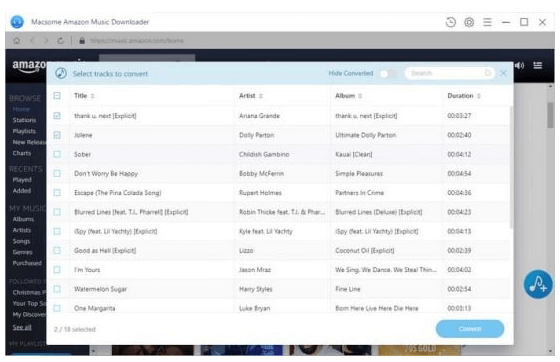
Task: Open settings gear icon in title bar
Action: pyautogui.click(x=469, y=22)
